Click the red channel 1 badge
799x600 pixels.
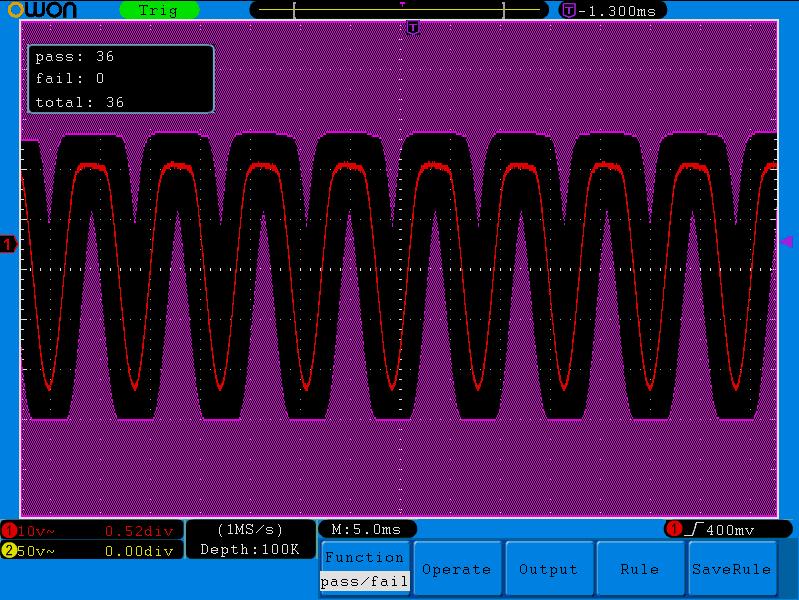9,531
